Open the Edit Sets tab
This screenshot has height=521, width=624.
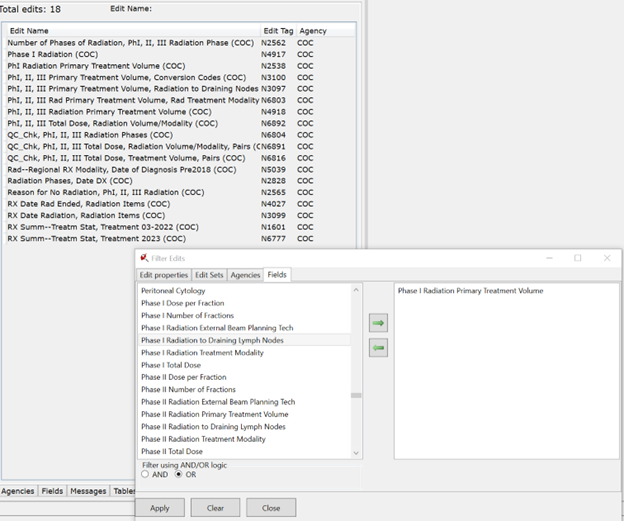tap(209, 275)
